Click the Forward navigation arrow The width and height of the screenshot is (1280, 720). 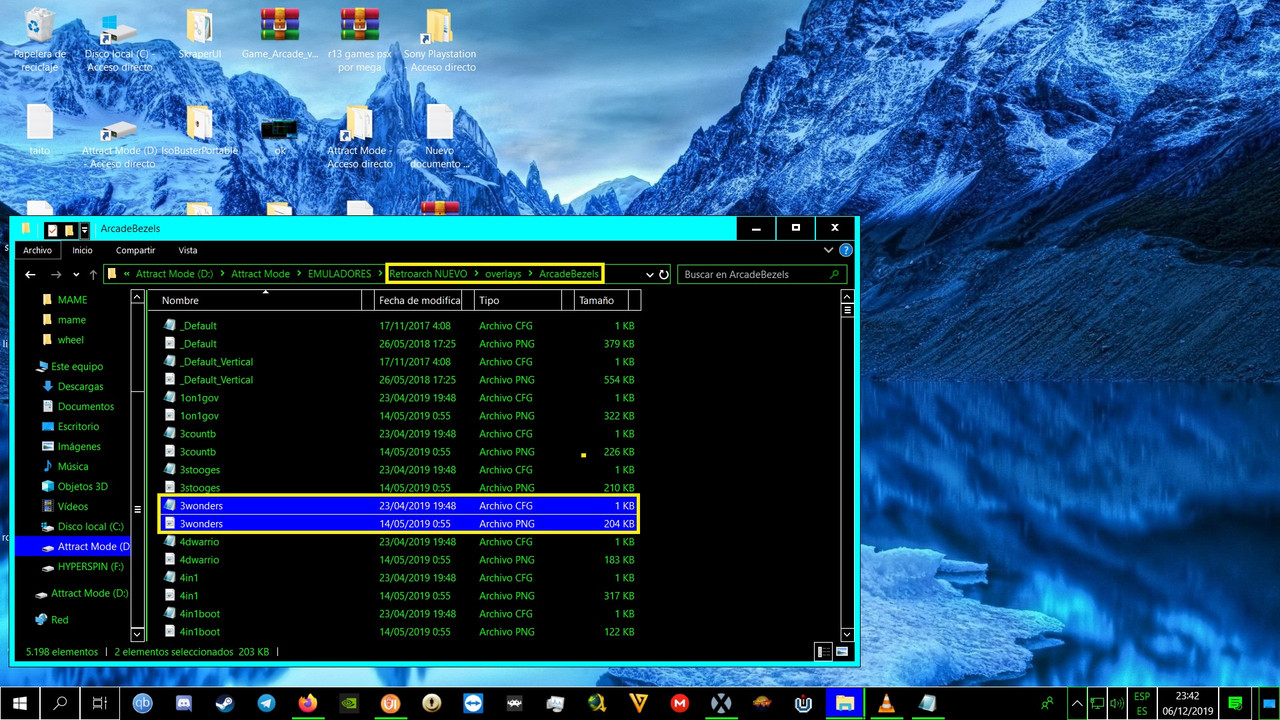tap(56, 274)
